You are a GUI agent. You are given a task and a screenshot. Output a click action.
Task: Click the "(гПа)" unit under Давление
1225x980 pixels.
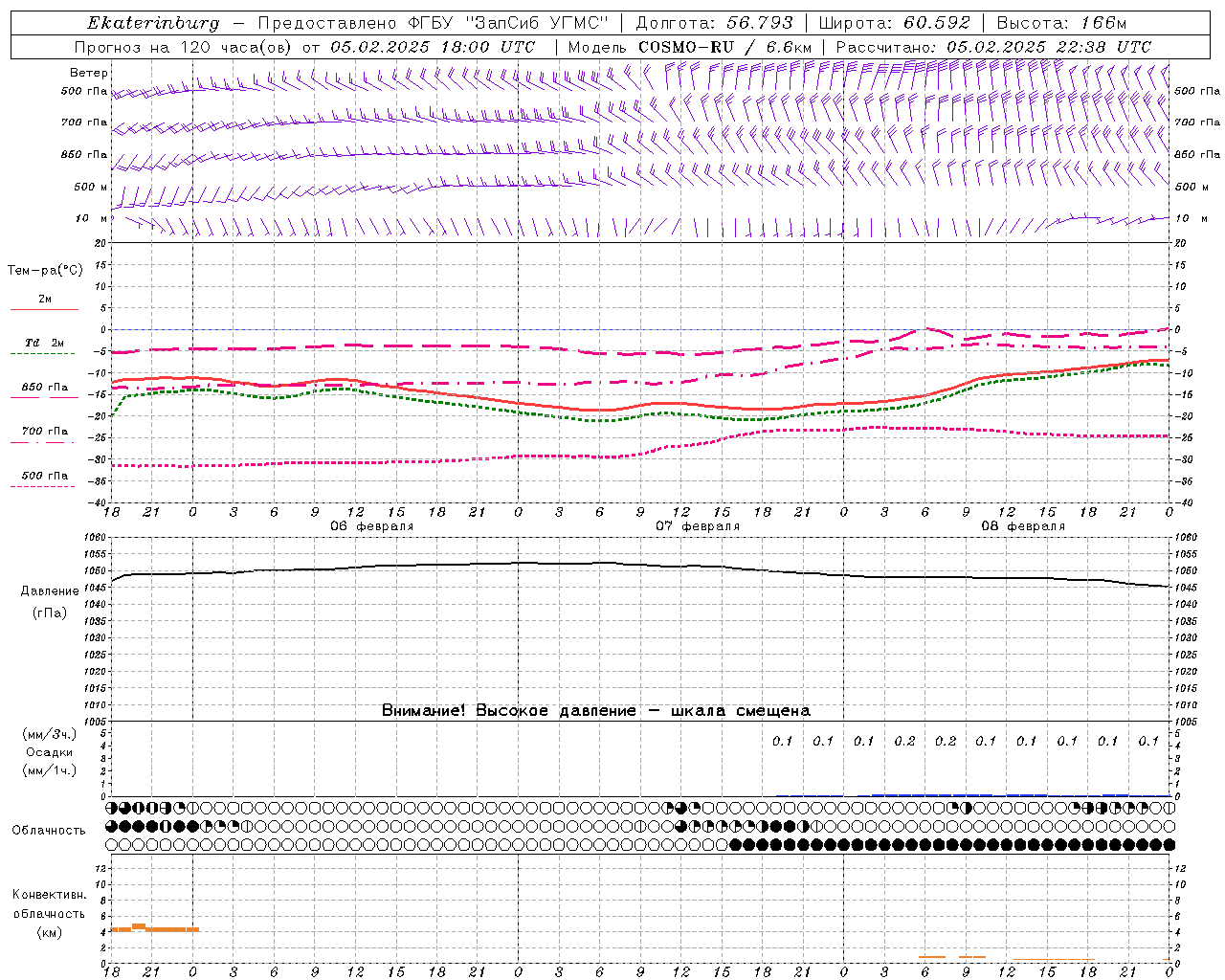coord(50,612)
